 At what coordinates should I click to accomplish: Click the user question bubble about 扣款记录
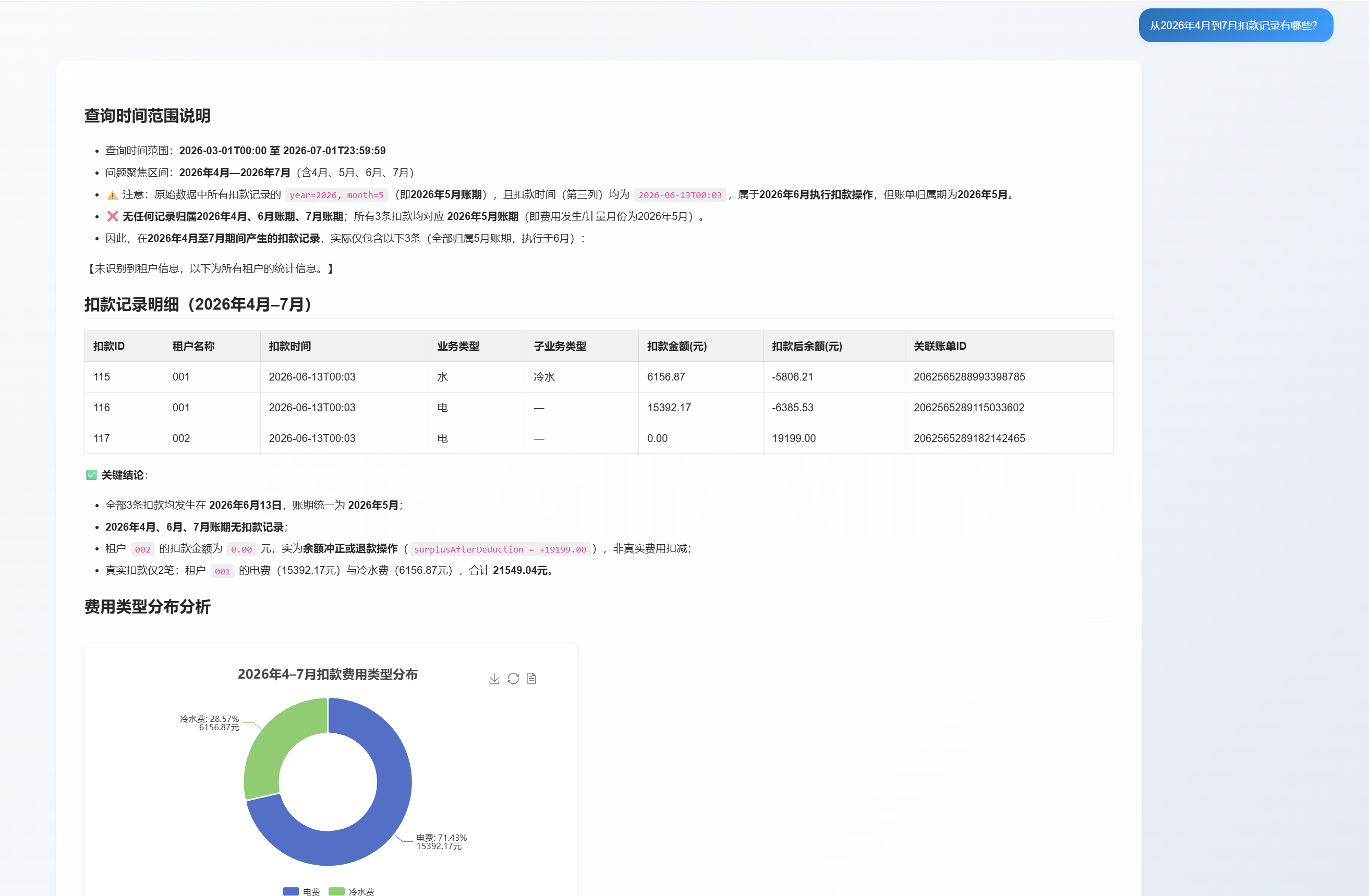pos(1235,26)
